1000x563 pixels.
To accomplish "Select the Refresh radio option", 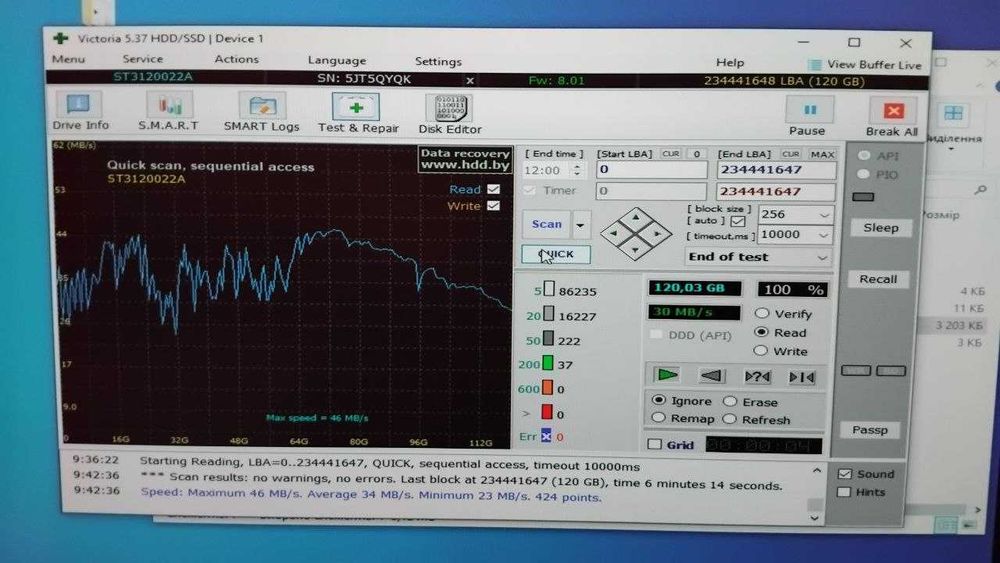I will (730, 419).
